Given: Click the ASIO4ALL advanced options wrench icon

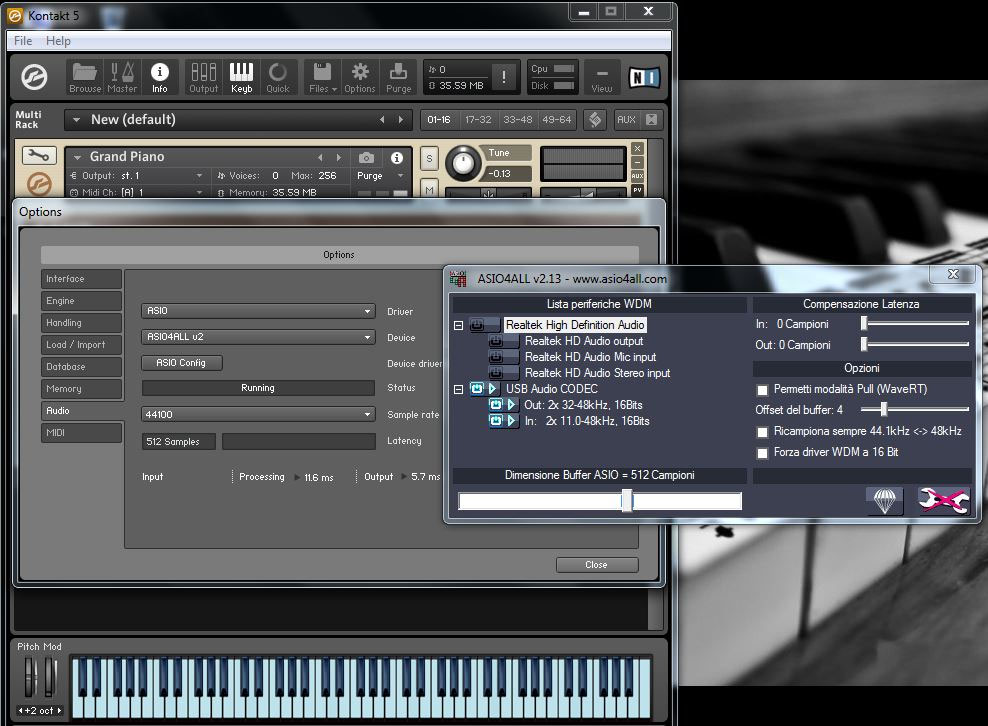Looking at the screenshot, I should [944, 501].
